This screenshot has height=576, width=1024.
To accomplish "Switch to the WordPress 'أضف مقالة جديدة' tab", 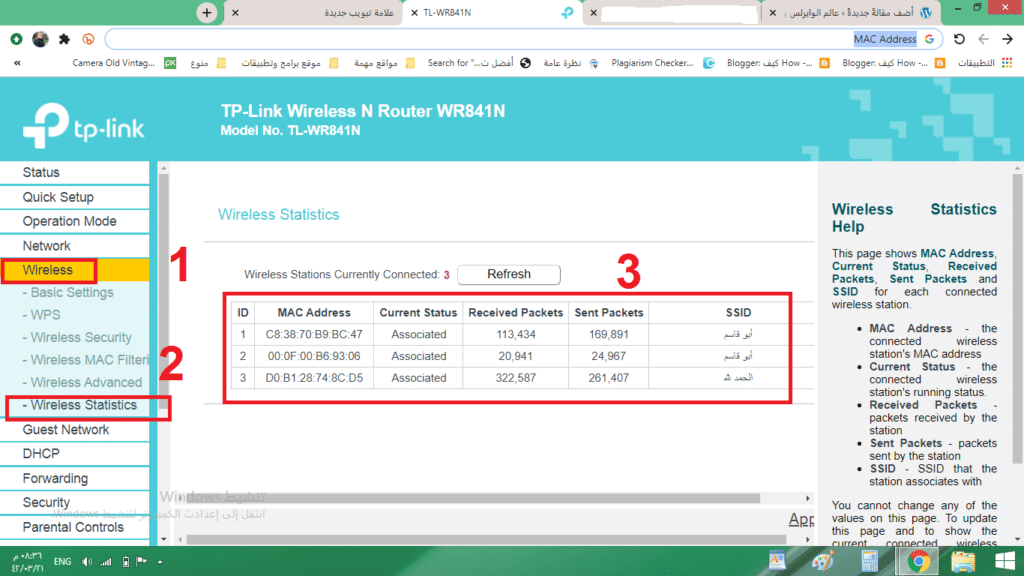I will point(850,13).
